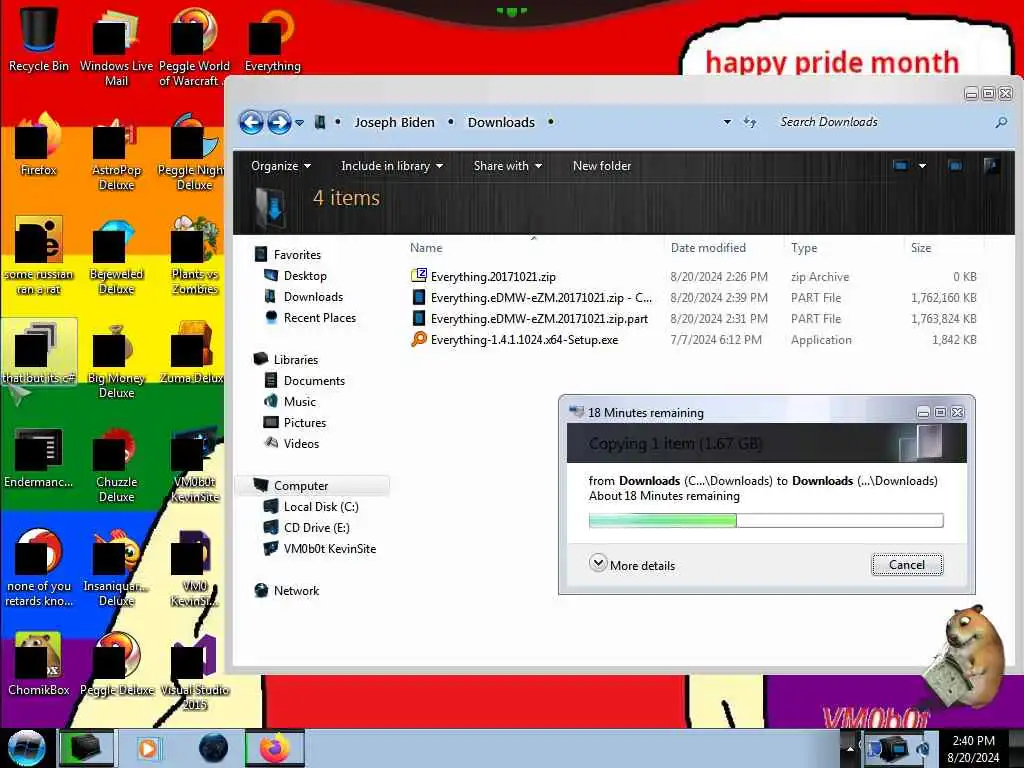Click Downloads breadcrumb in address bar

point(501,122)
